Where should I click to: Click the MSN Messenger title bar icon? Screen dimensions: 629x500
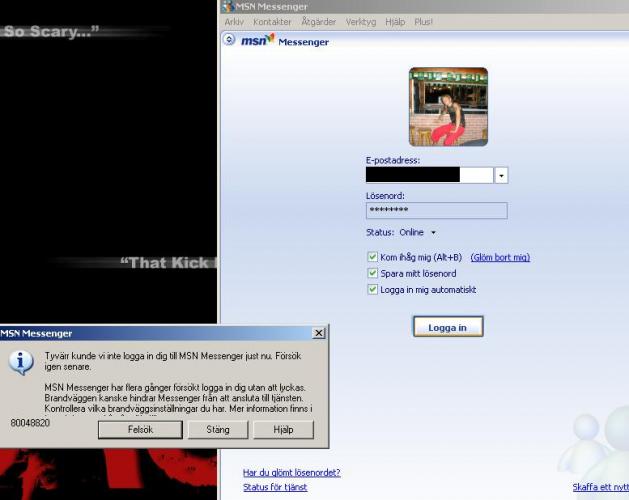click(x=228, y=6)
